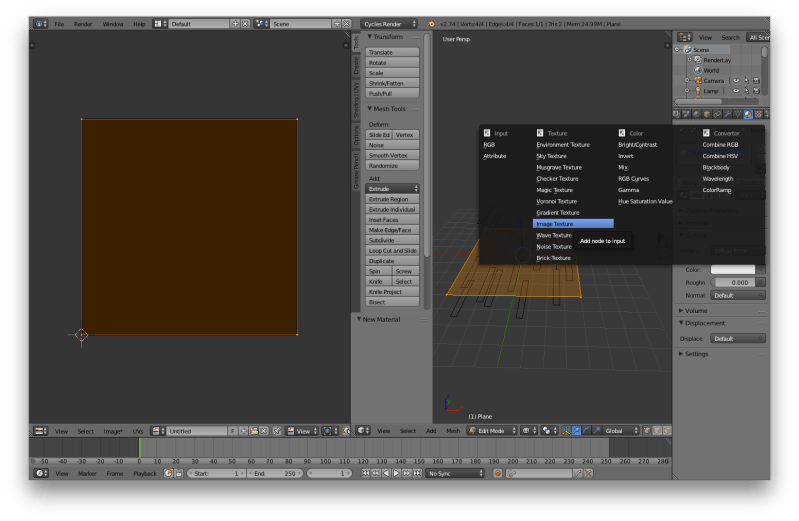Screen dimensions: 799x521
Task: Click the Subdivide button
Action: tap(392, 240)
